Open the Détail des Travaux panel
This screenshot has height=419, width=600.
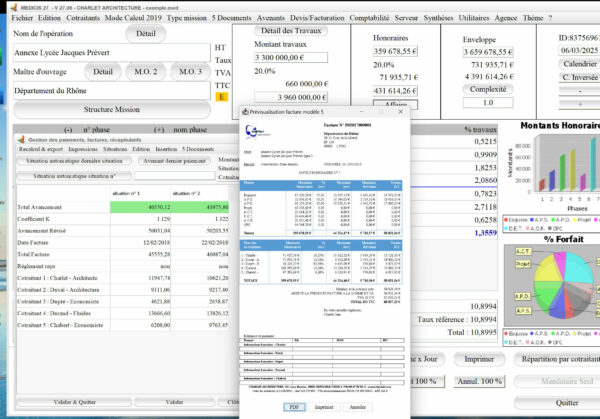(x=290, y=31)
